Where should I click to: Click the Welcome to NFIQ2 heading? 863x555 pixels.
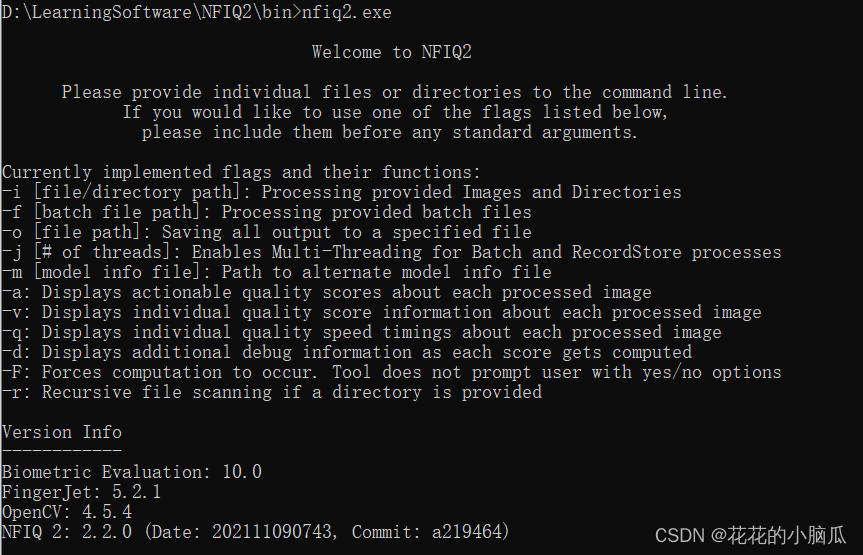point(392,52)
